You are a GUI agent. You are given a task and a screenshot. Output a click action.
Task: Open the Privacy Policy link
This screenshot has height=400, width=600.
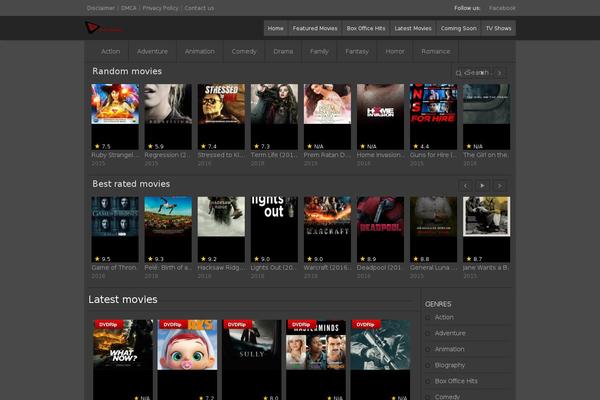pos(160,8)
